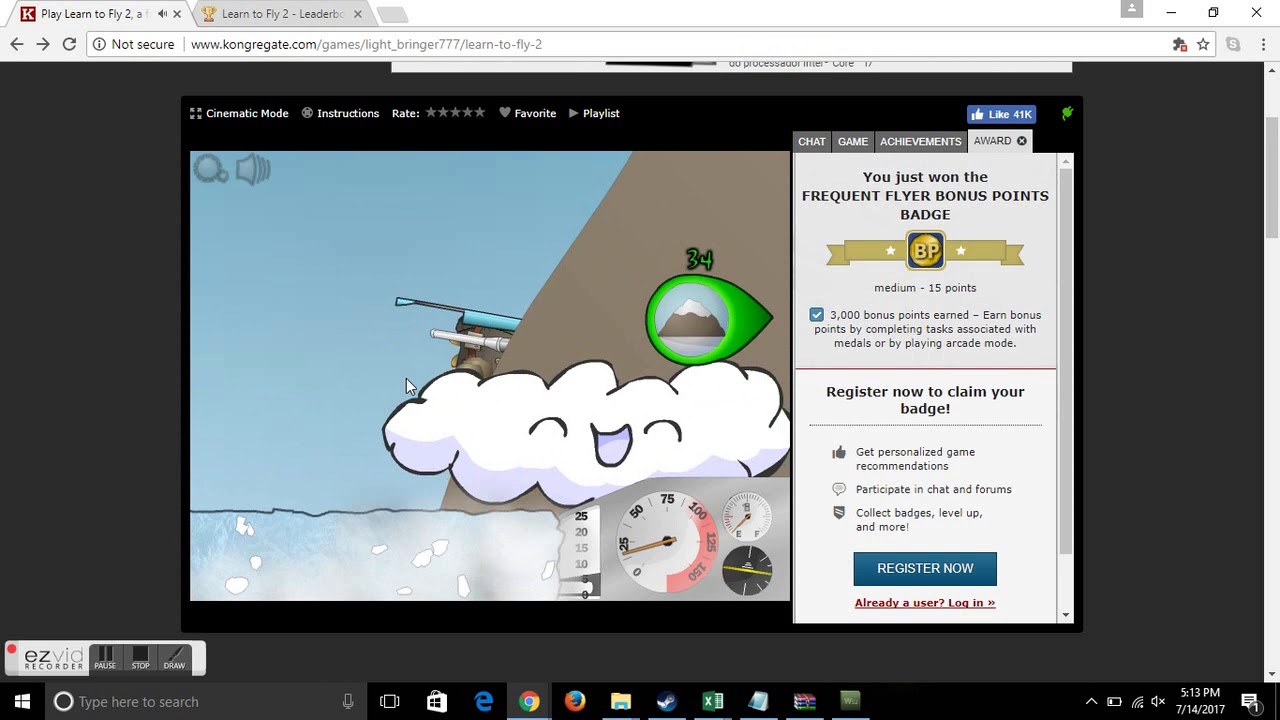Close the Play Learn to Fly 2 tab
Image resolution: width=1280 pixels, height=720 pixels.
(177, 14)
